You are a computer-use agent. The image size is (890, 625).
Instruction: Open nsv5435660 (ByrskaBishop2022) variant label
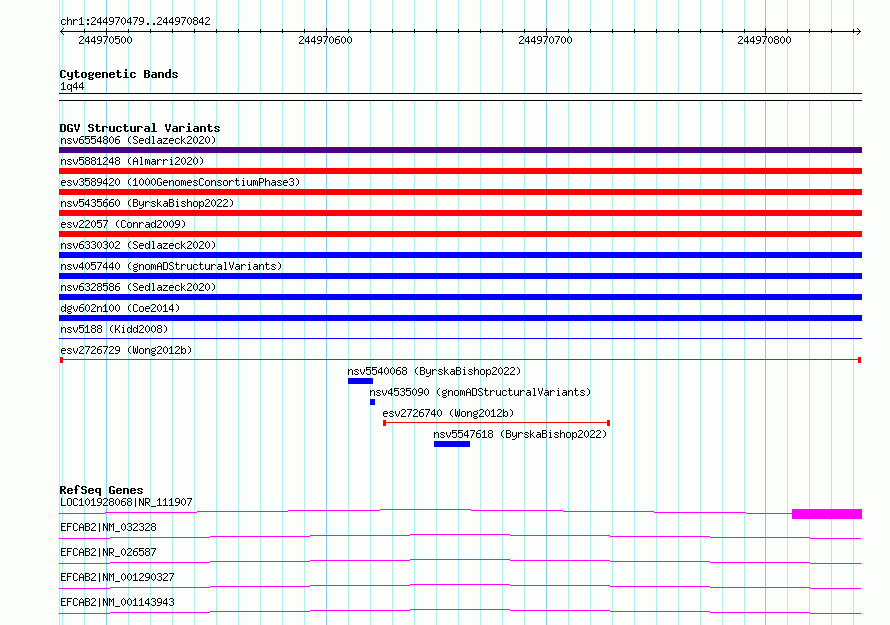[147, 203]
